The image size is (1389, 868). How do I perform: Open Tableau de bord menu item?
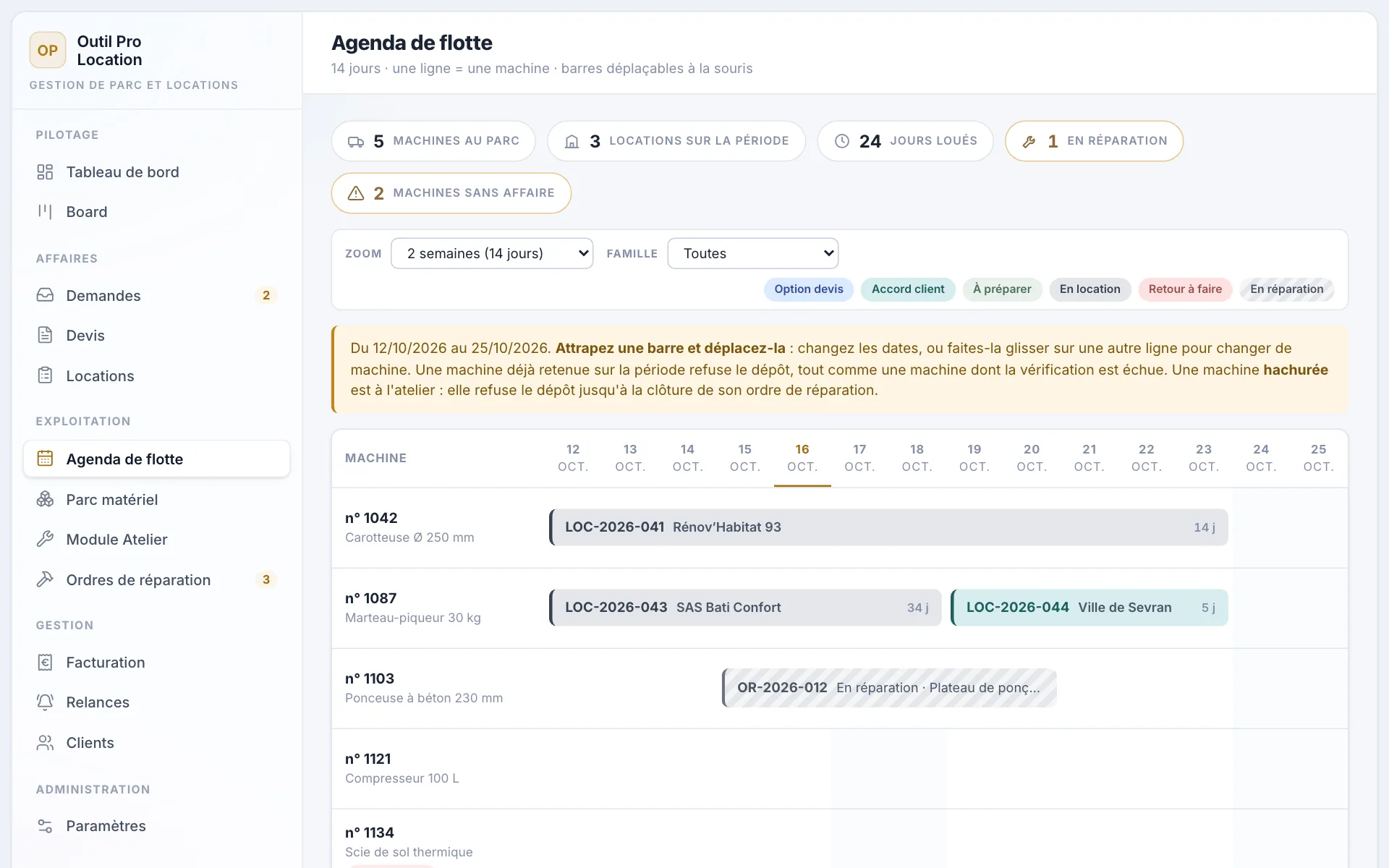[x=157, y=172]
